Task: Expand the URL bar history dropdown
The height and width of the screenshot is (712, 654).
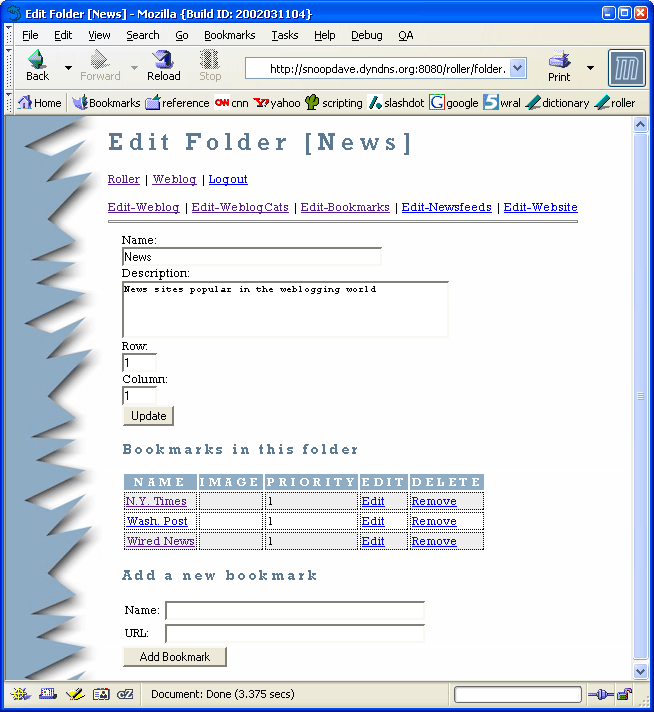Action: click(518, 68)
